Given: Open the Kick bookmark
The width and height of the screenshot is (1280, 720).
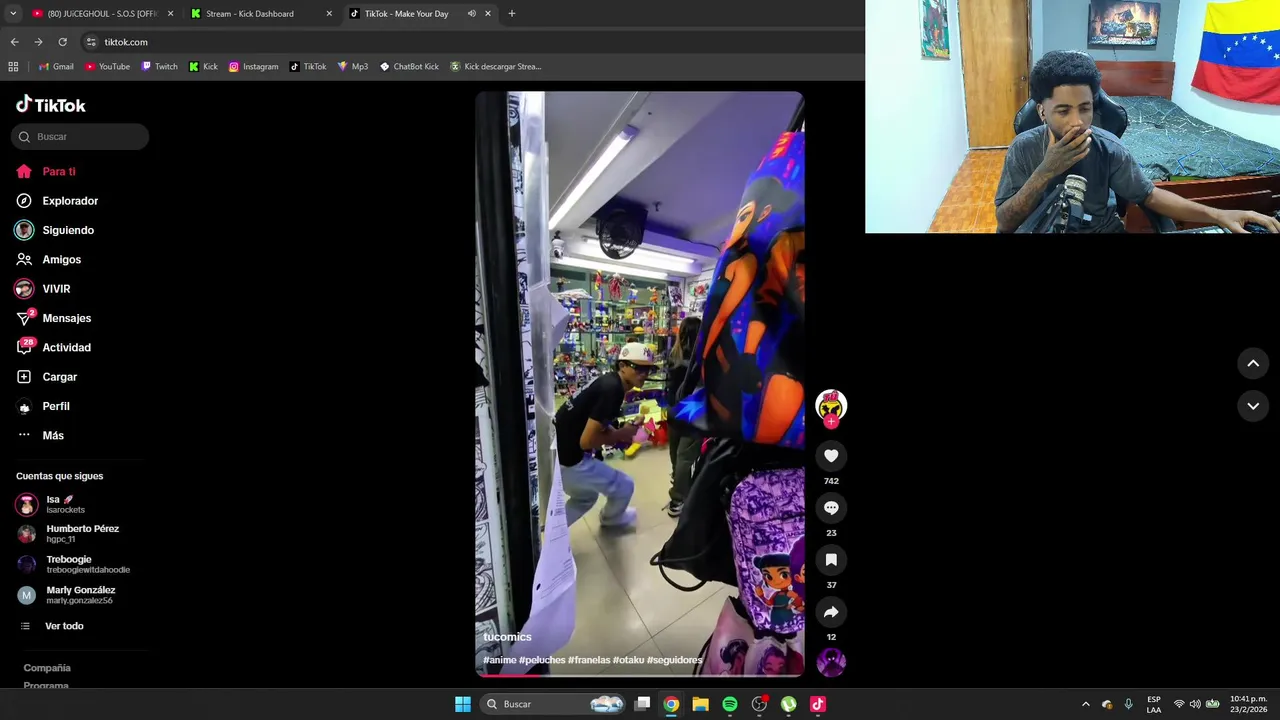Looking at the screenshot, I should tap(203, 67).
